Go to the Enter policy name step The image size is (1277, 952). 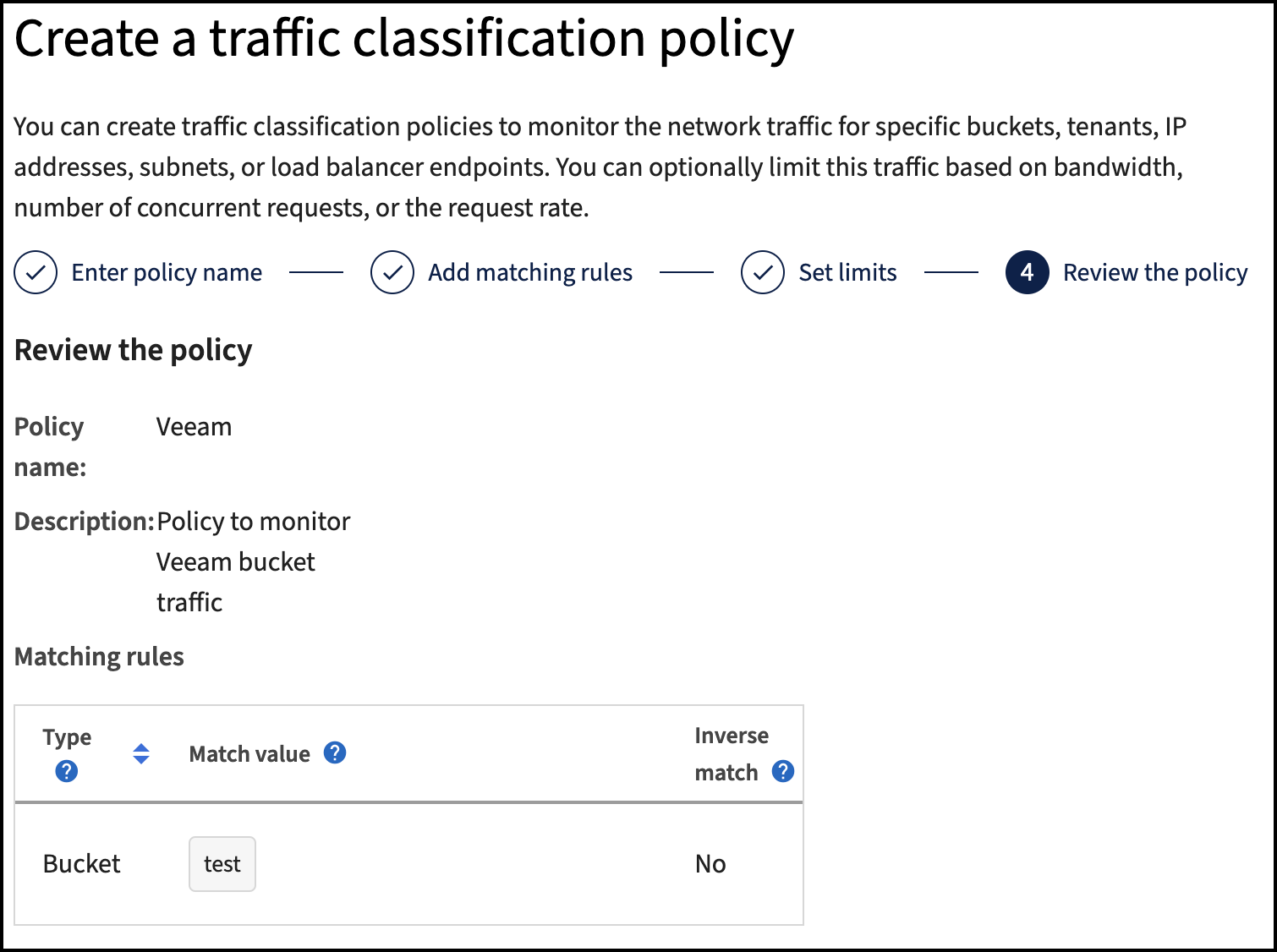tap(167, 272)
